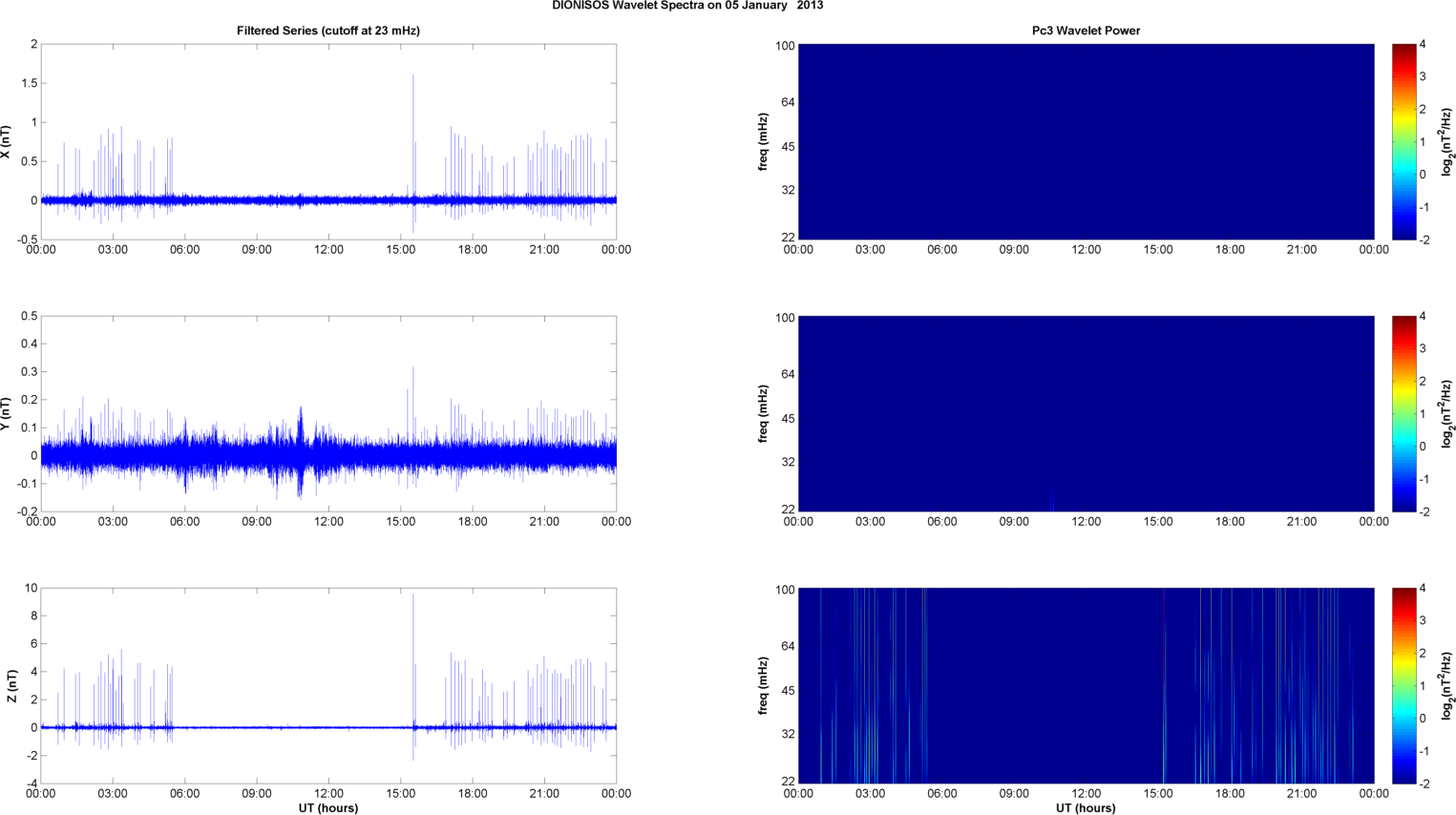Click the '64' frequency tick of the middle wavelet plot
Image resolution: width=1456 pixels, height=815 pixels.
point(789,374)
